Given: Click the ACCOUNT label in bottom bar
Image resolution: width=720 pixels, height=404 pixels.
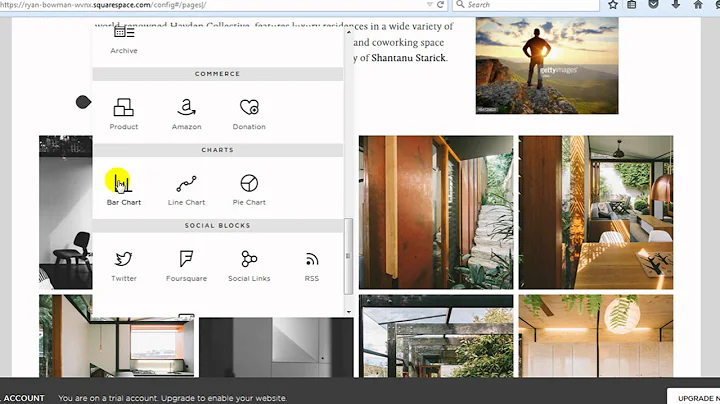Looking at the screenshot, I should coord(24,398).
